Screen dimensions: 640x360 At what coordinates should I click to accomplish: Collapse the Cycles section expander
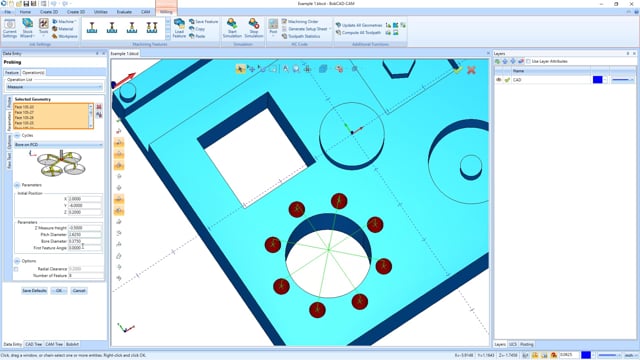[x=17, y=135]
